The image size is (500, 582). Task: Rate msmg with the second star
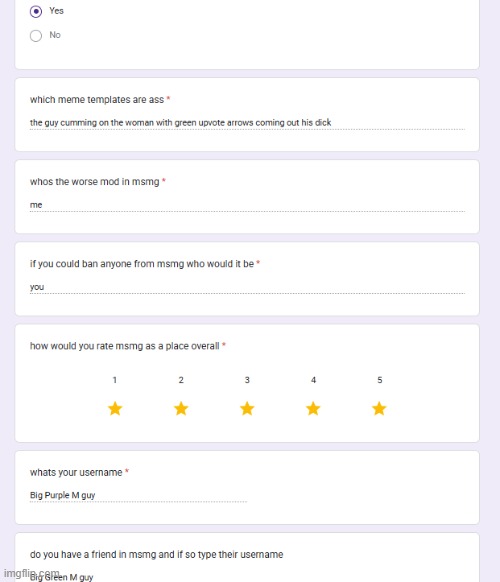(181, 409)
